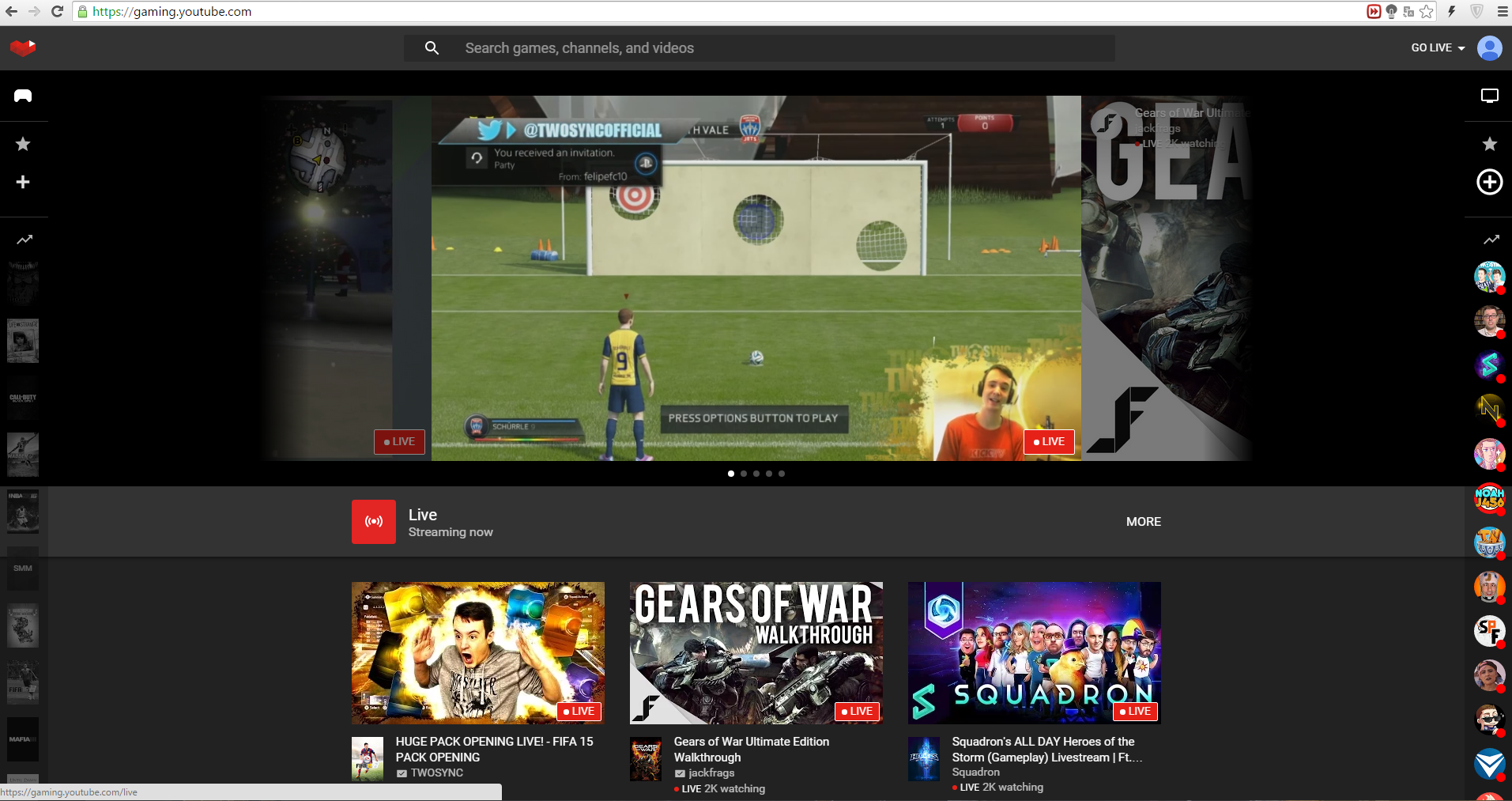Click the red Live broadcast icon

374,522
